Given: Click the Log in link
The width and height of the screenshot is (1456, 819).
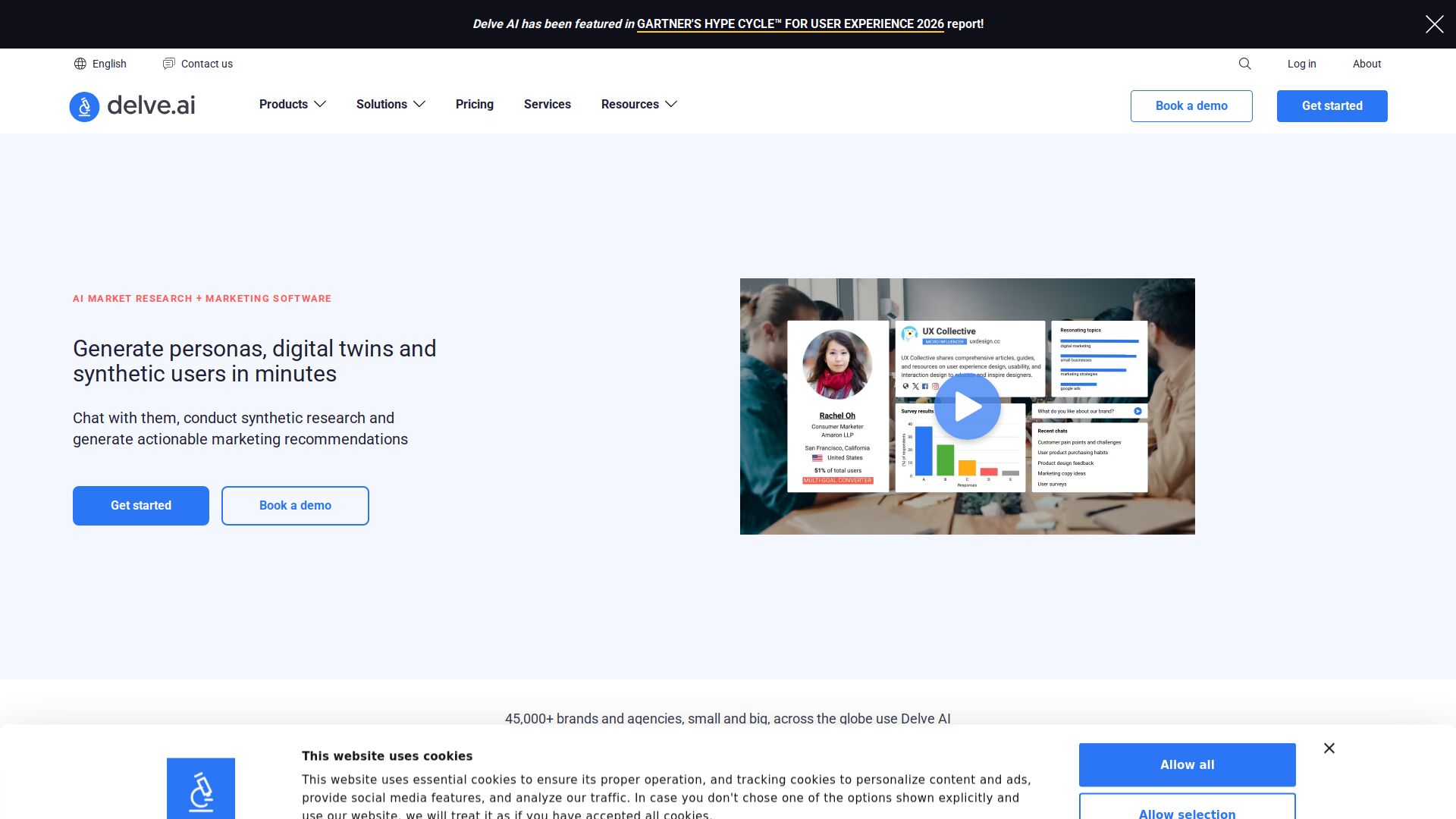Looking at the screenshot, I should tap(1301, 64).
